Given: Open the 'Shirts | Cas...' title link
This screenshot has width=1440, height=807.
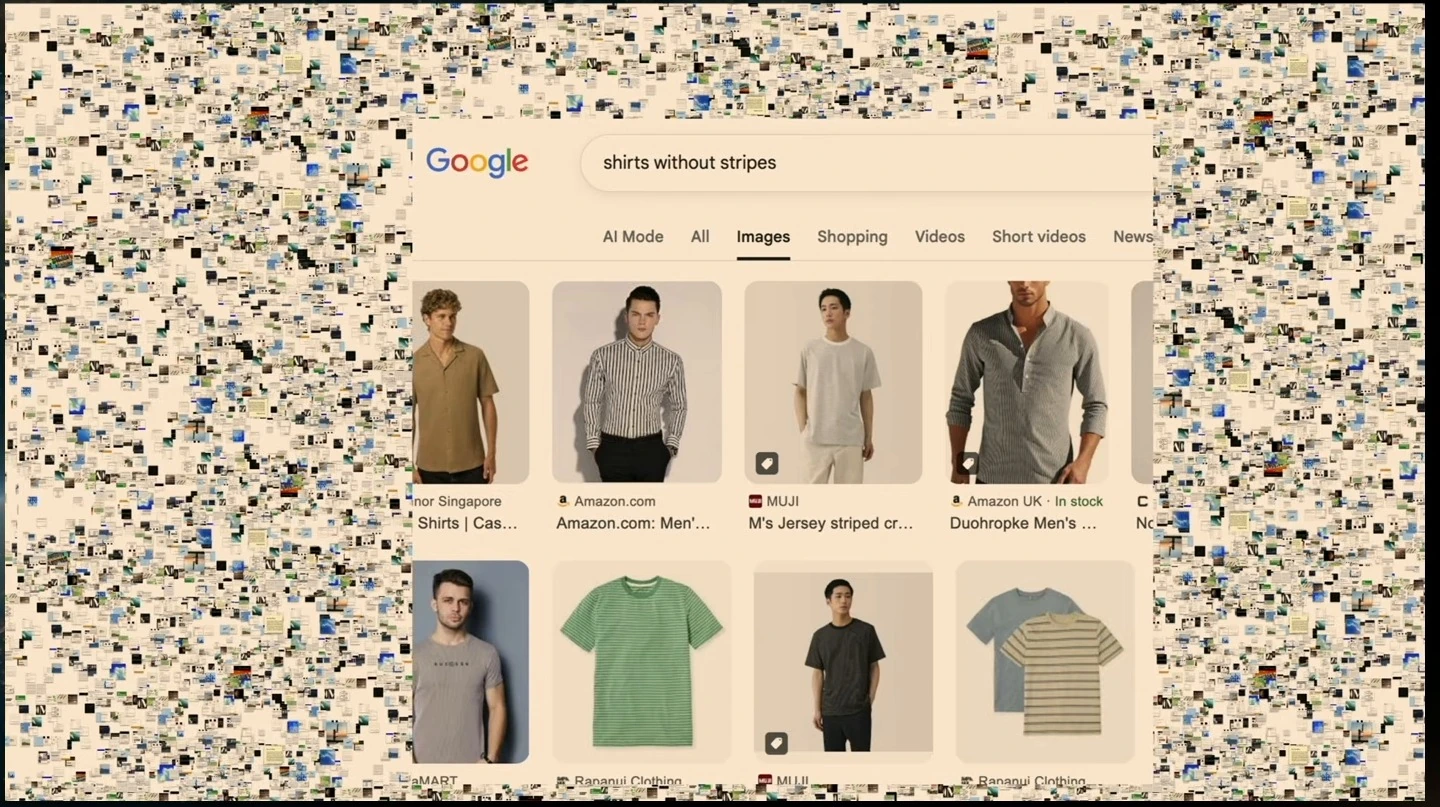Looking at the screenshot, I should [x=468, y=523].
